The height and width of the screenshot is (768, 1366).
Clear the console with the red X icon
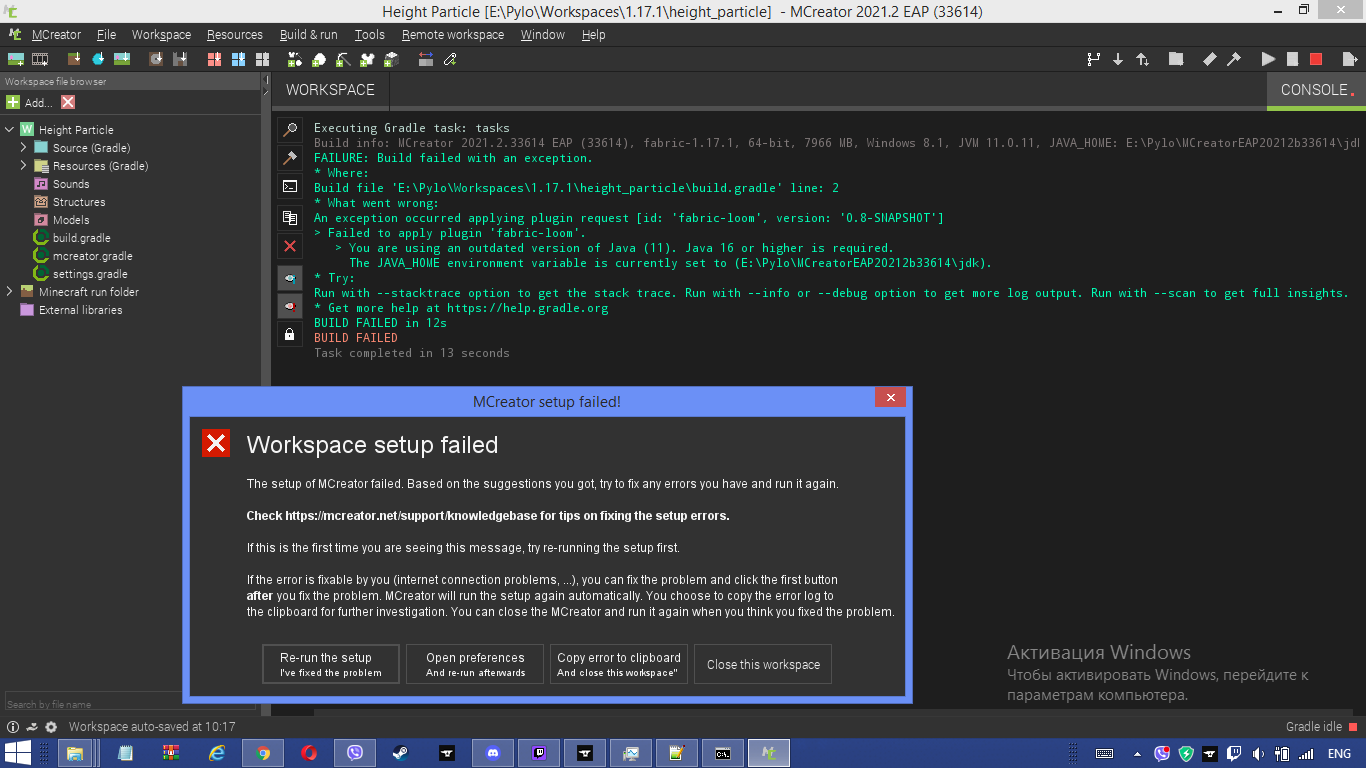(289, 246)
